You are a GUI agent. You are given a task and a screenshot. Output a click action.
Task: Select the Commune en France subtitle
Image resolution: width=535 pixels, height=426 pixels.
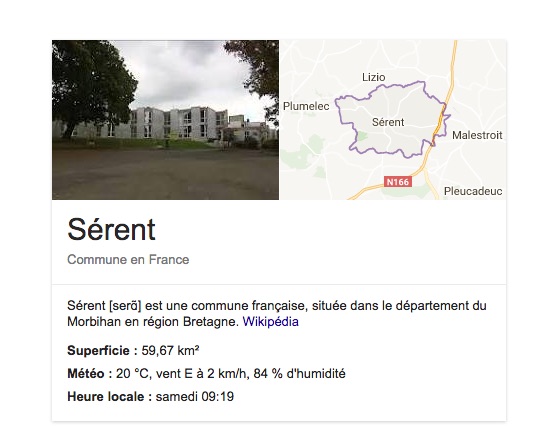[128, 260]
